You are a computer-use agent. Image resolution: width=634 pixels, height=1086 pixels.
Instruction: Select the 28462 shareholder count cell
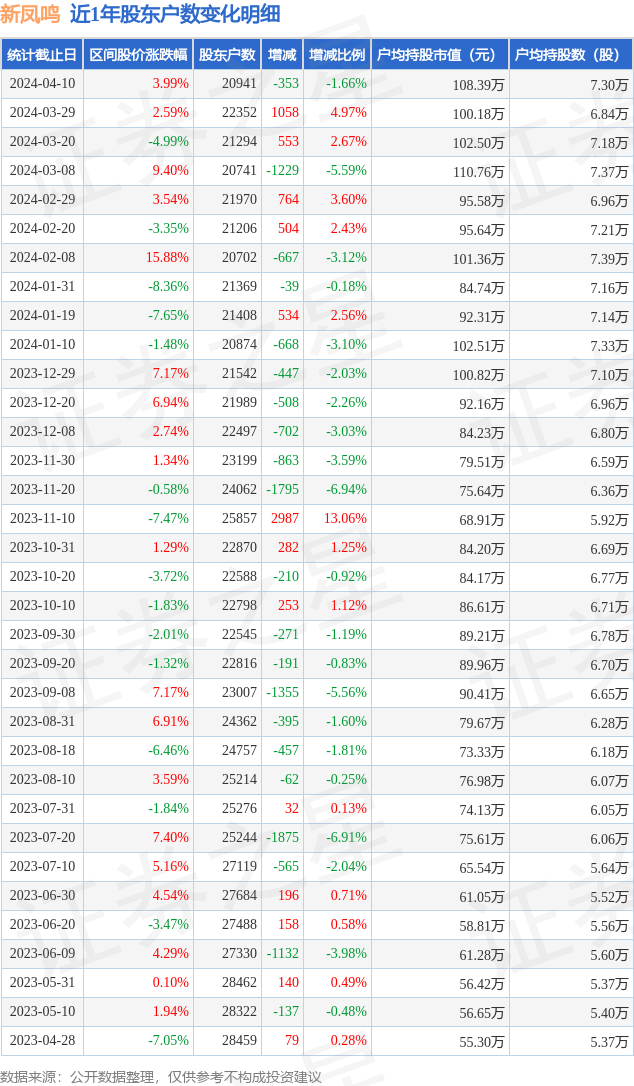click(239, 983)
